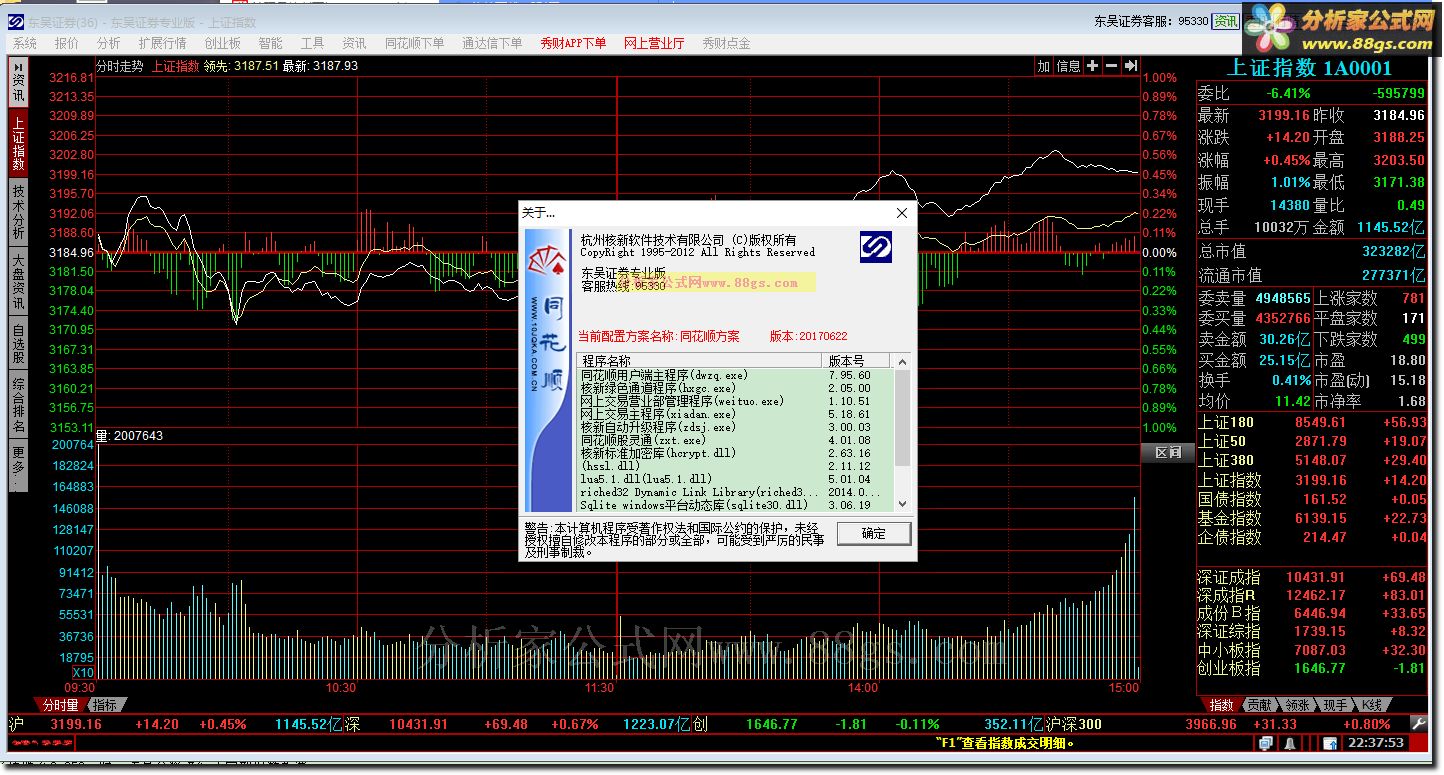Click the 加 button above the chart
This screenshot has height=775, width=1444.
[x=1044, y=66]
